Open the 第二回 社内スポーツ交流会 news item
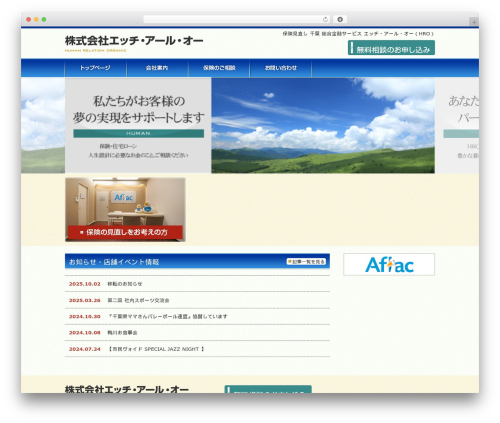 coord(138,300)
